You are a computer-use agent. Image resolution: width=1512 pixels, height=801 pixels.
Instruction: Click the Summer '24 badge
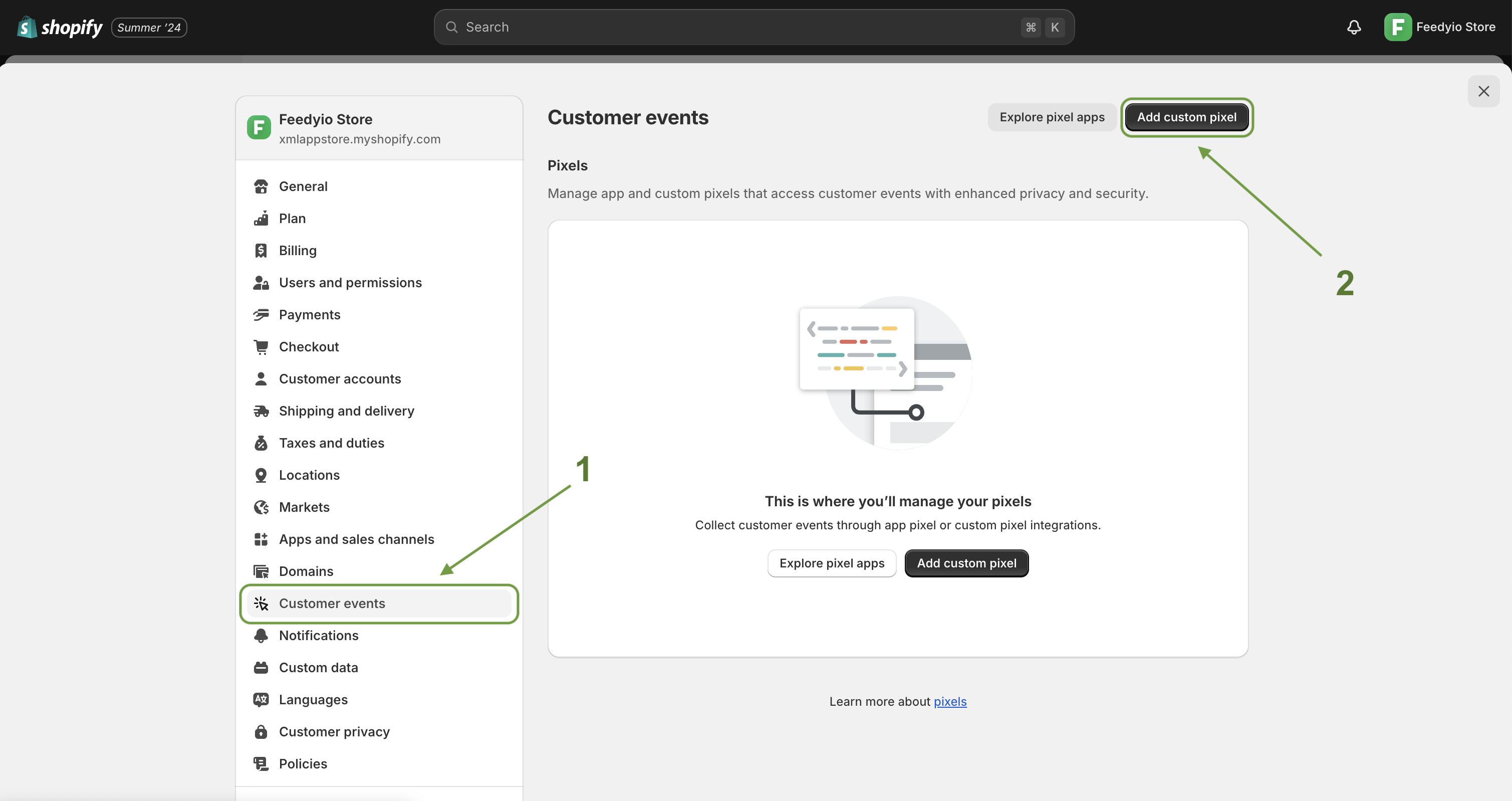click(x=149, y=27)
